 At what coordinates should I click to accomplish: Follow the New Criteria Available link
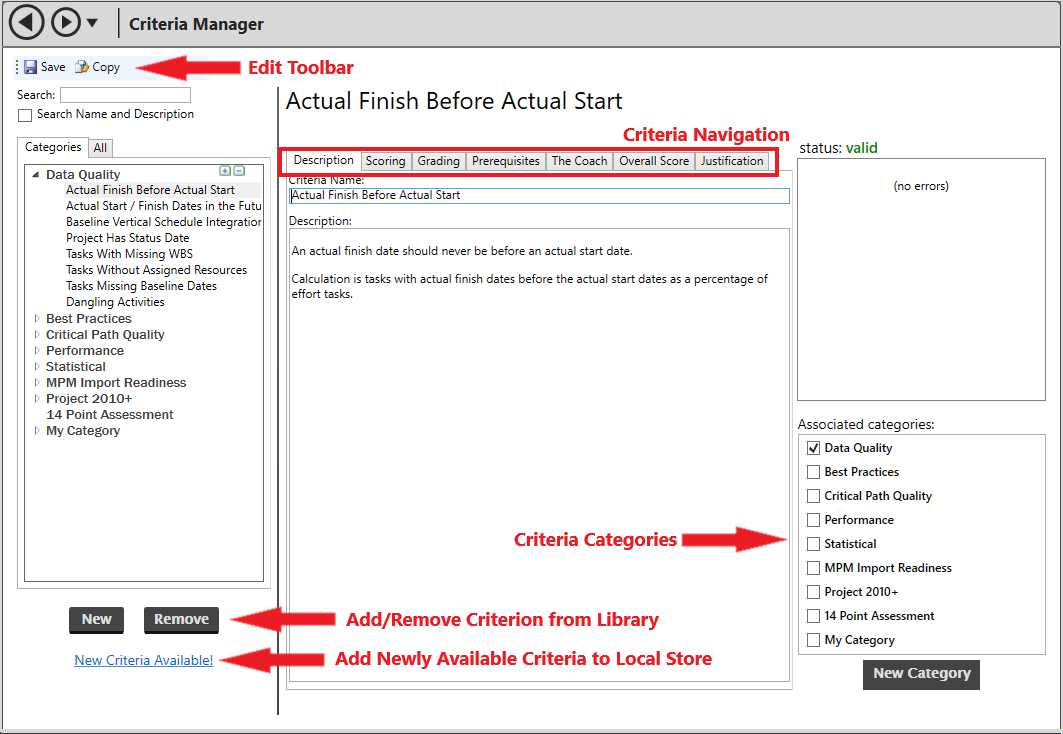click(x=144, y=661)
